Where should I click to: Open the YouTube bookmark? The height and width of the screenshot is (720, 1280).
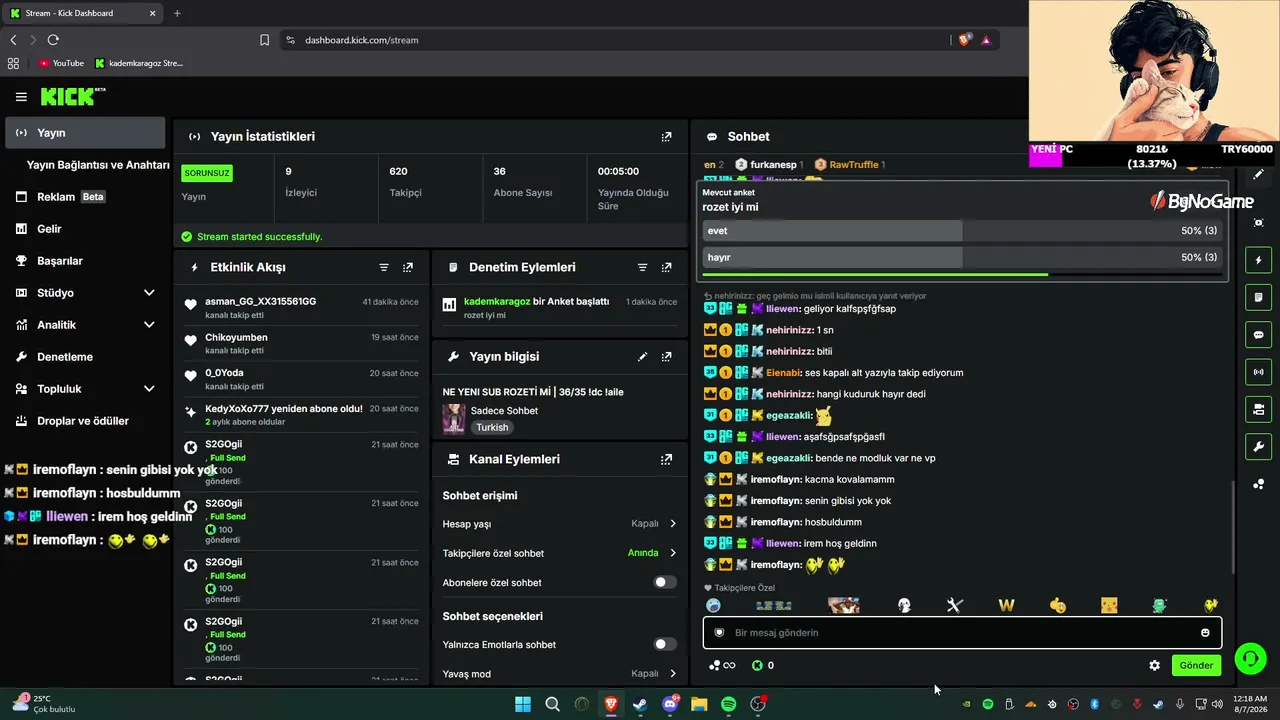point(62,63)
